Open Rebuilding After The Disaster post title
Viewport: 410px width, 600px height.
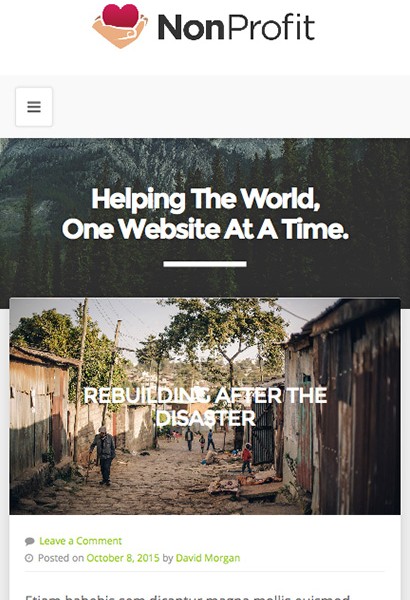pyautogui.click(x=205, y=407)
